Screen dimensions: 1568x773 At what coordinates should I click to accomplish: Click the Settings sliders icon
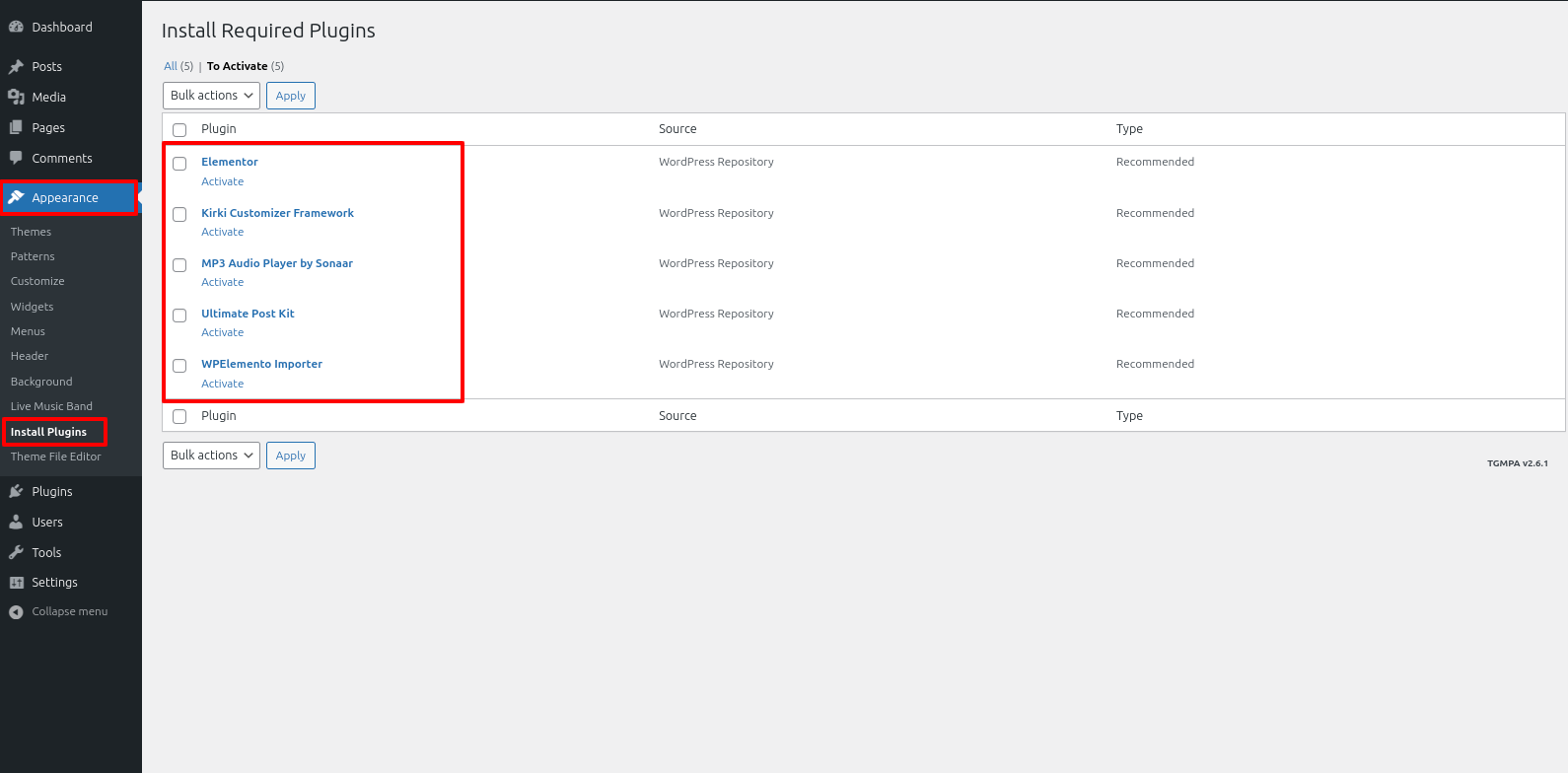[x=16, y=582]
